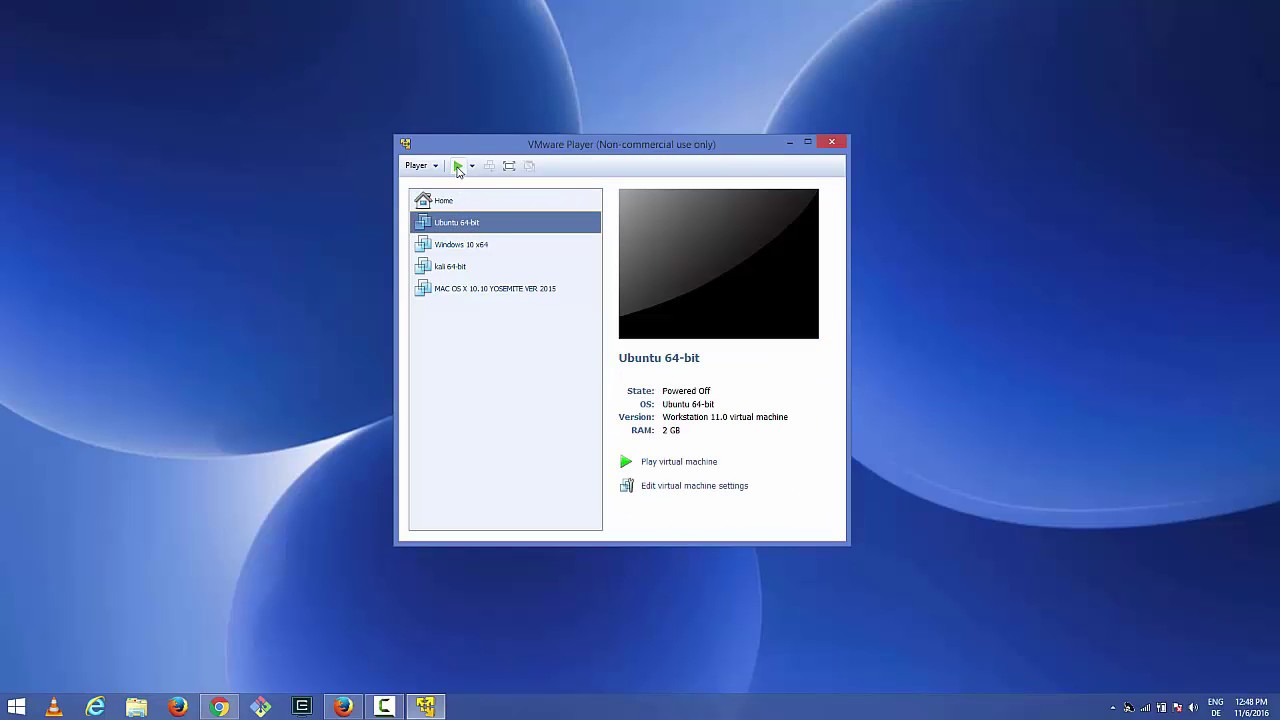Click the Git diamond icon in taskbar

click(261, 707)
